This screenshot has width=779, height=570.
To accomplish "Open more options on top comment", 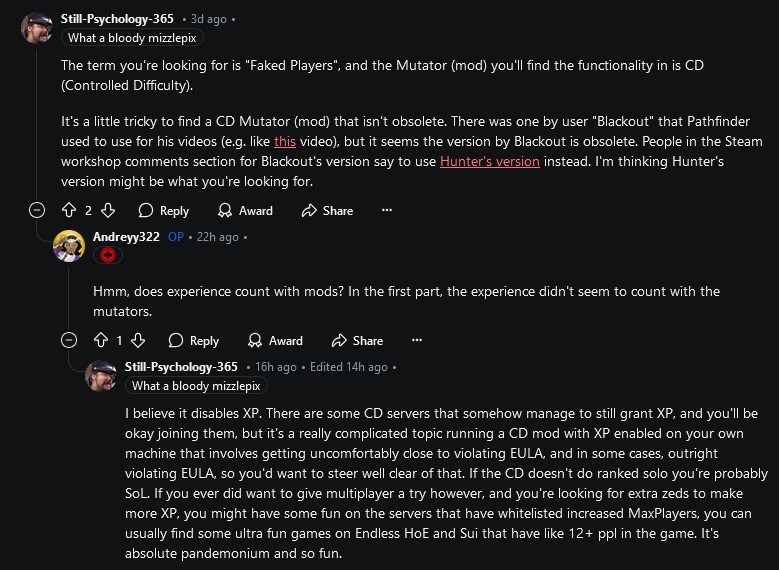I will [x=387, y=210].
